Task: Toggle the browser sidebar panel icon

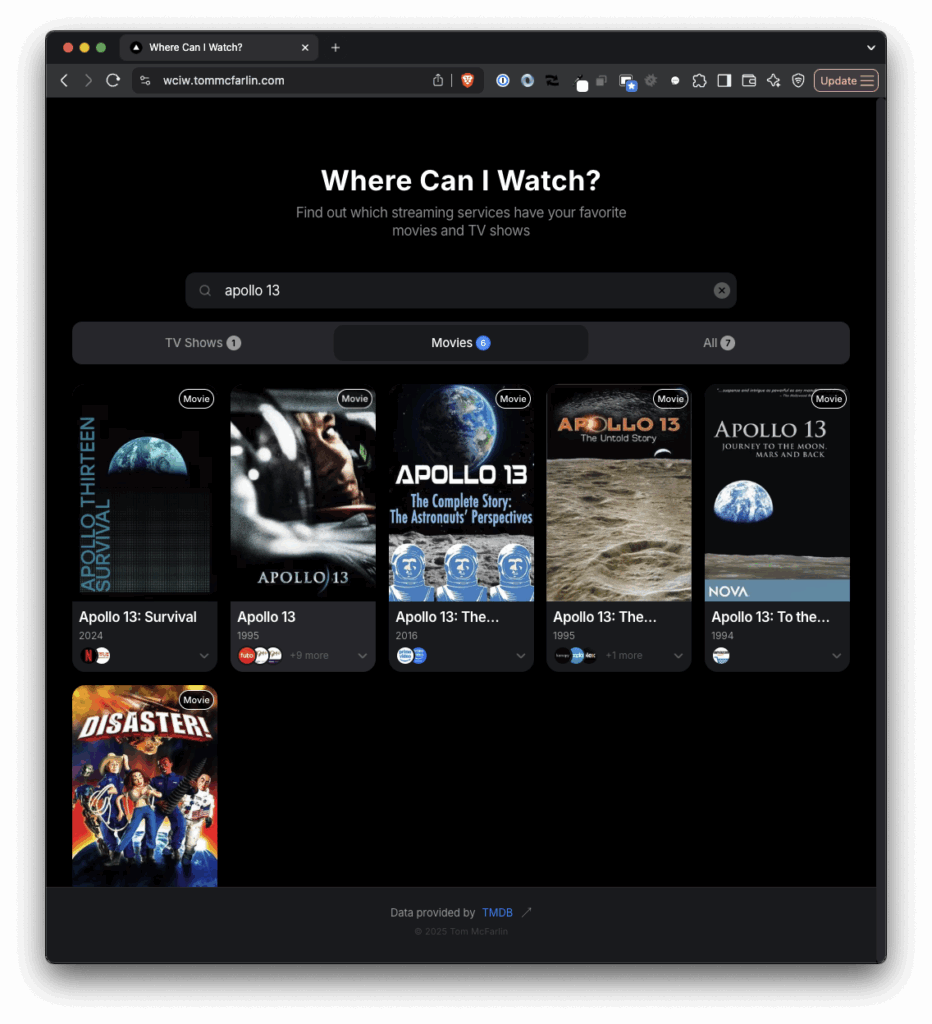Action: point(724,80)
